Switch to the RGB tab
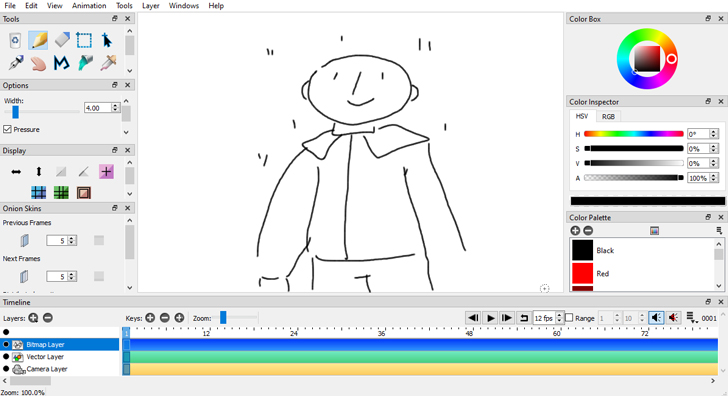 coord(608,117)
